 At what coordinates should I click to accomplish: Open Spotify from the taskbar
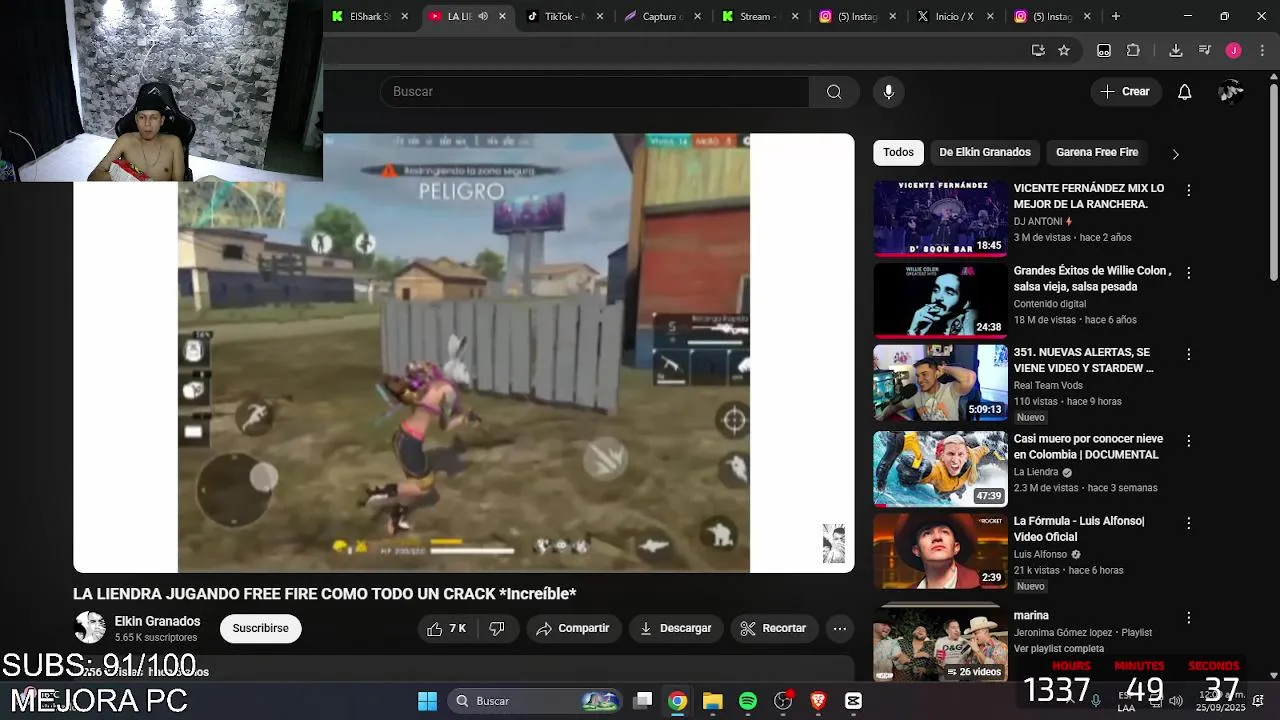tap(748, 701)
